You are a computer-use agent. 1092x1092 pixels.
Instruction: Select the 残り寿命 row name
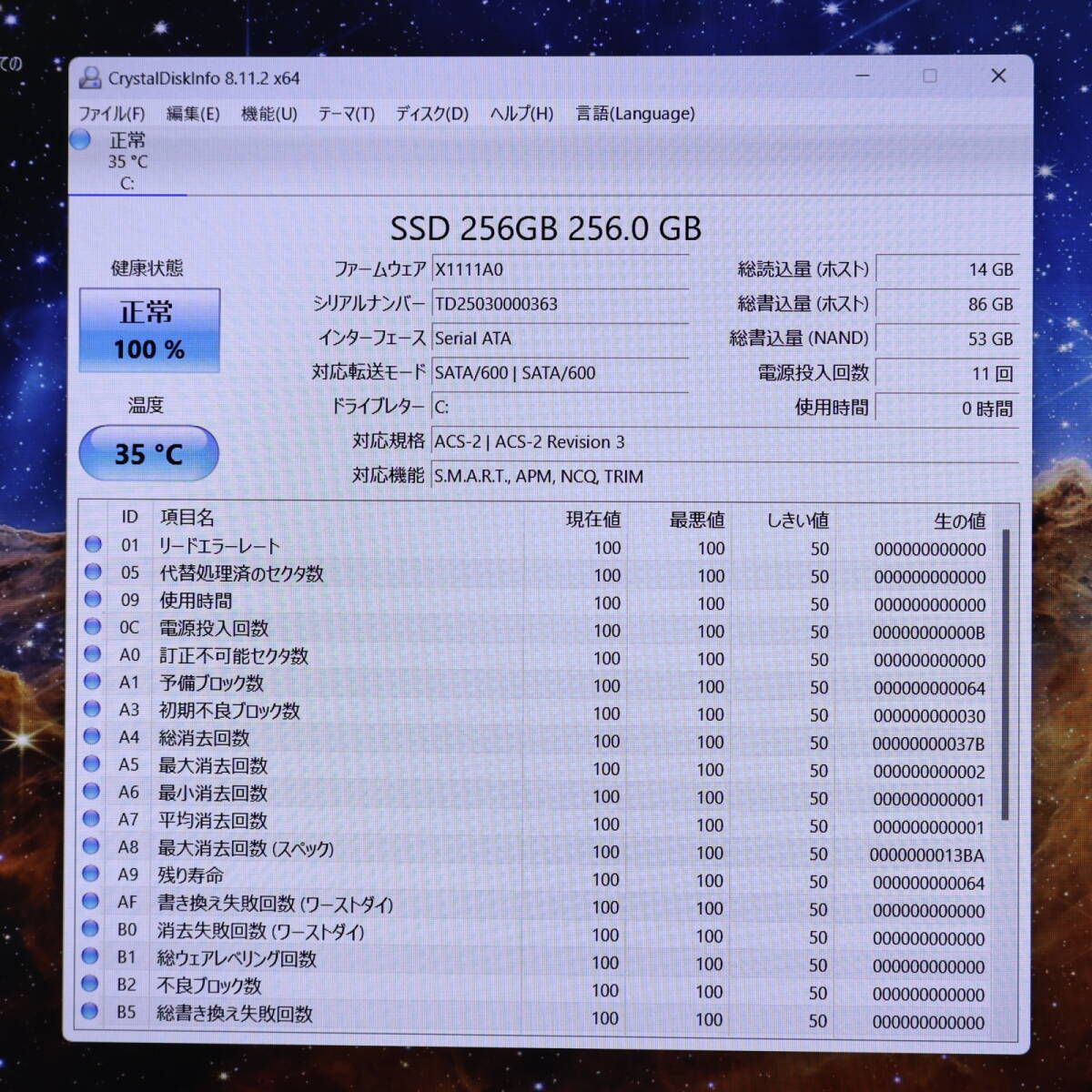click(190, 875)
